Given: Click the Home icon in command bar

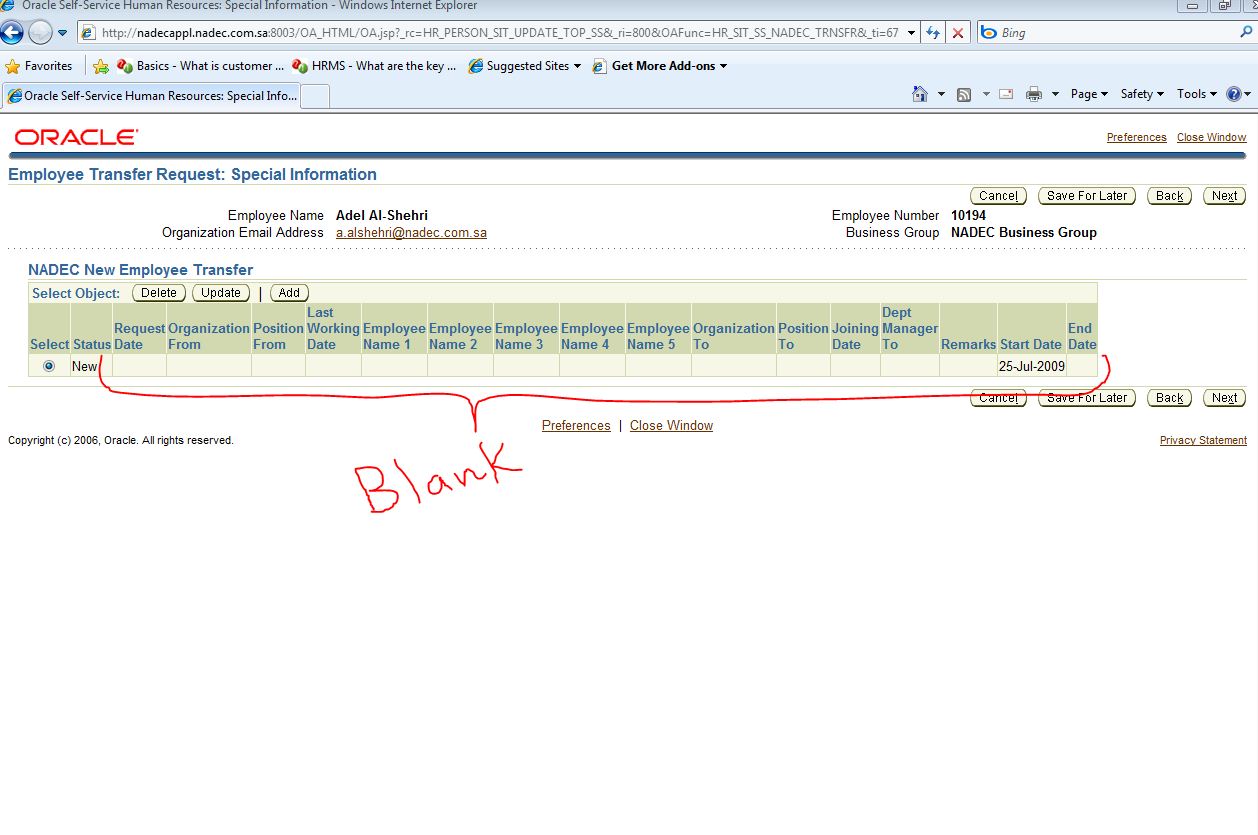Looking at the screenshot, I should 920,94.
